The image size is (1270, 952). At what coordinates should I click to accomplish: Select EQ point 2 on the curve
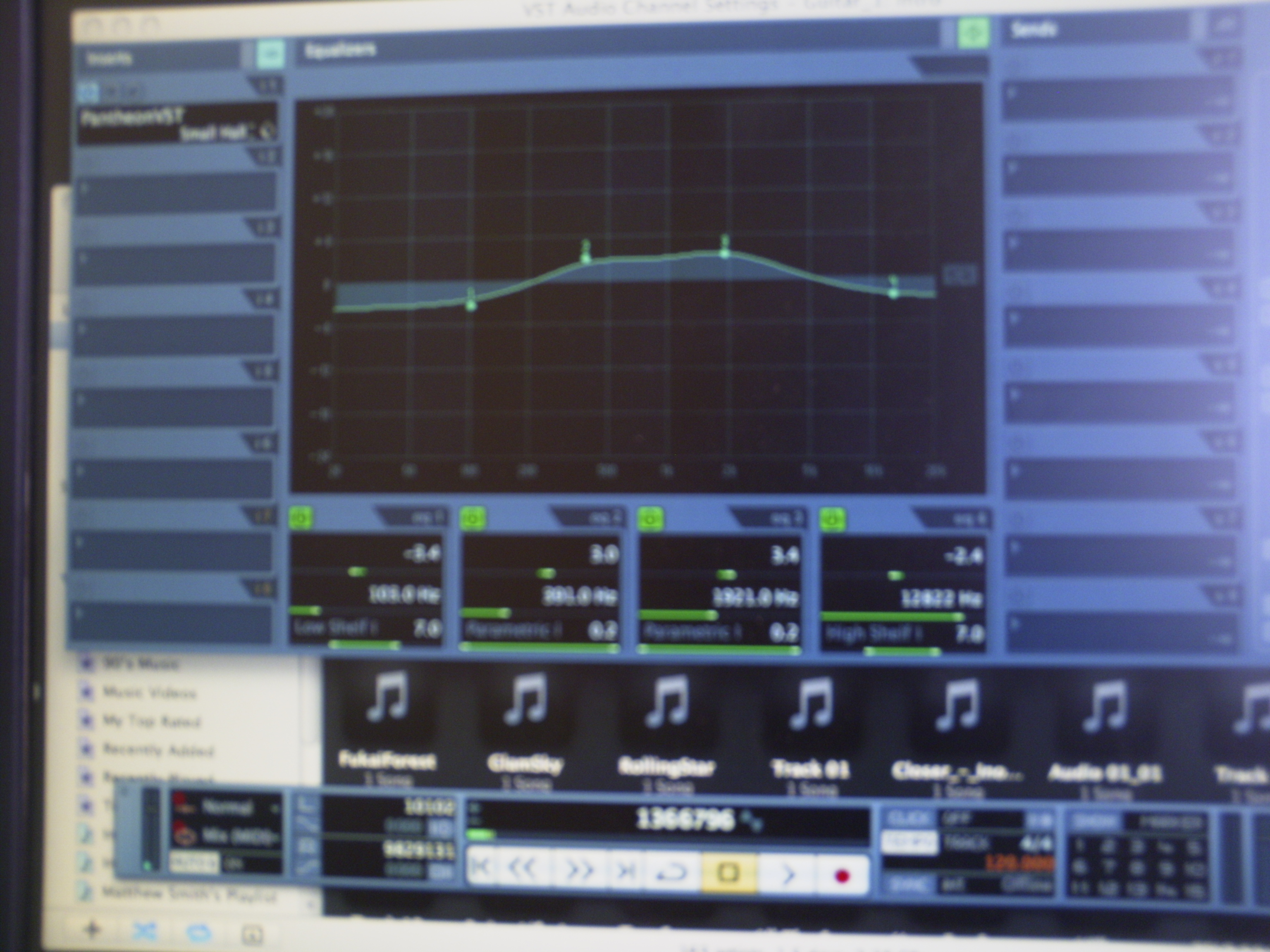point(586,258)
